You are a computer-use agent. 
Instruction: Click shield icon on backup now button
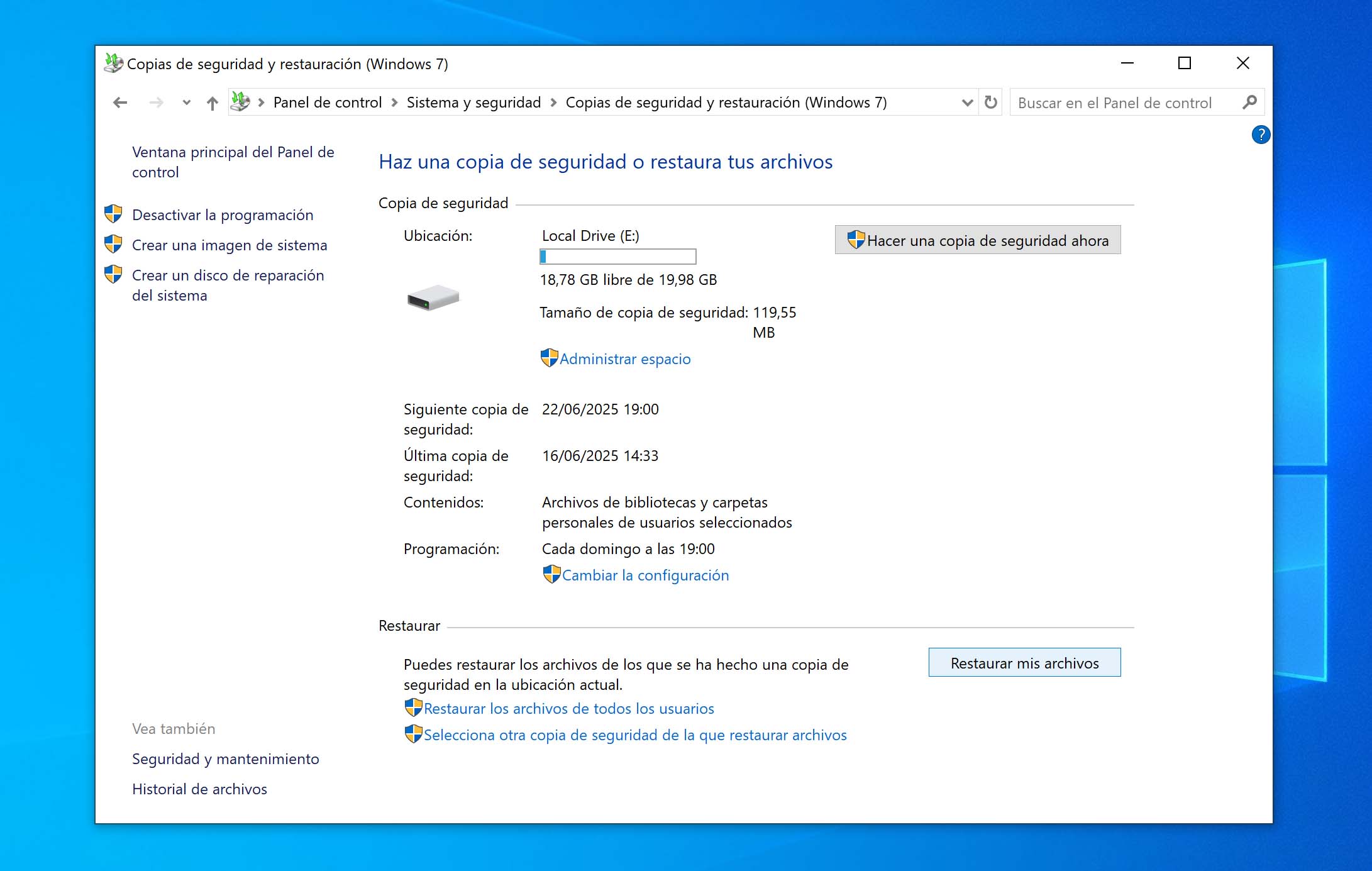[856, 240]
